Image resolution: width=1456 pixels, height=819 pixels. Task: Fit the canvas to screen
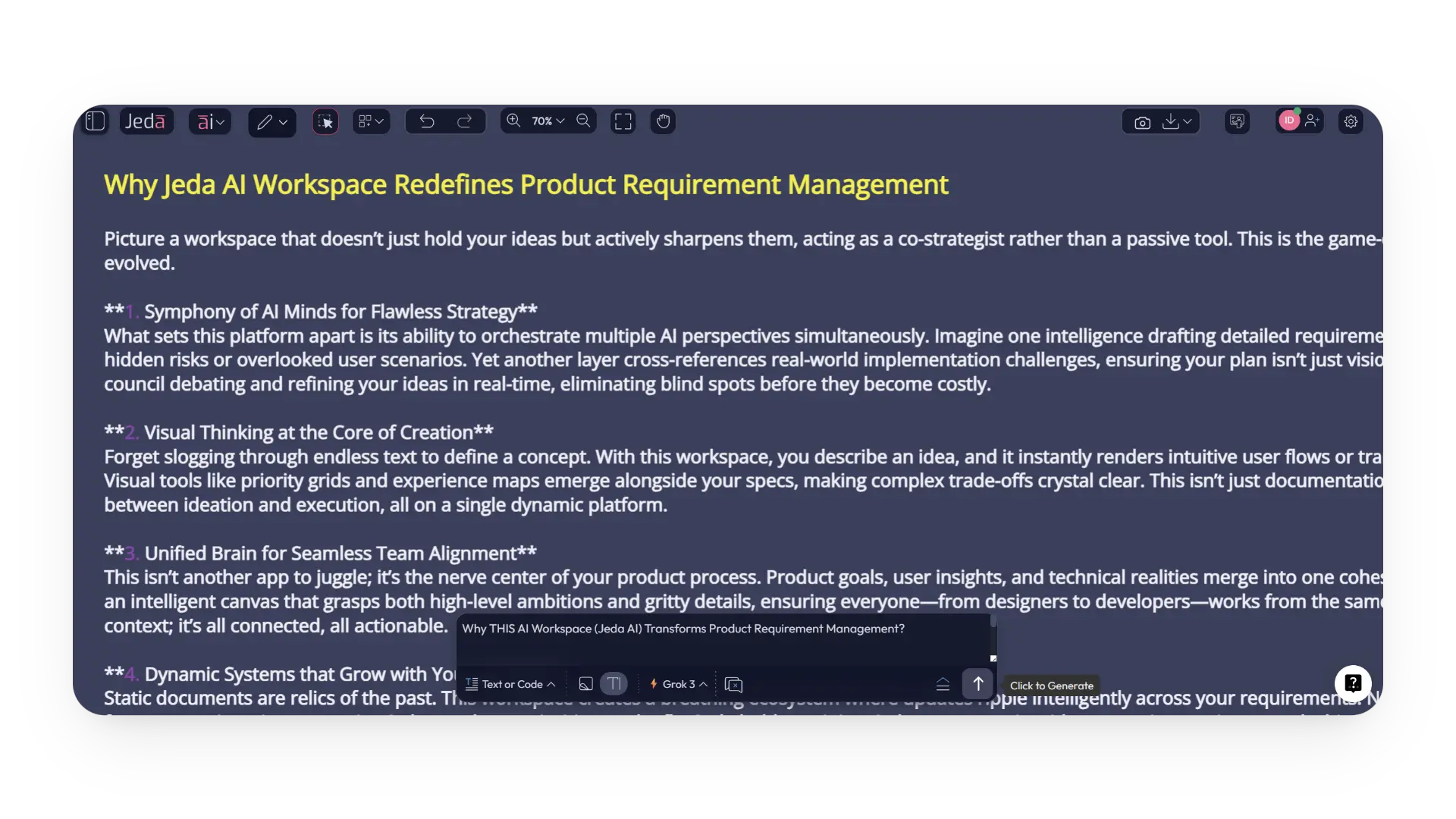pos(623,121)
